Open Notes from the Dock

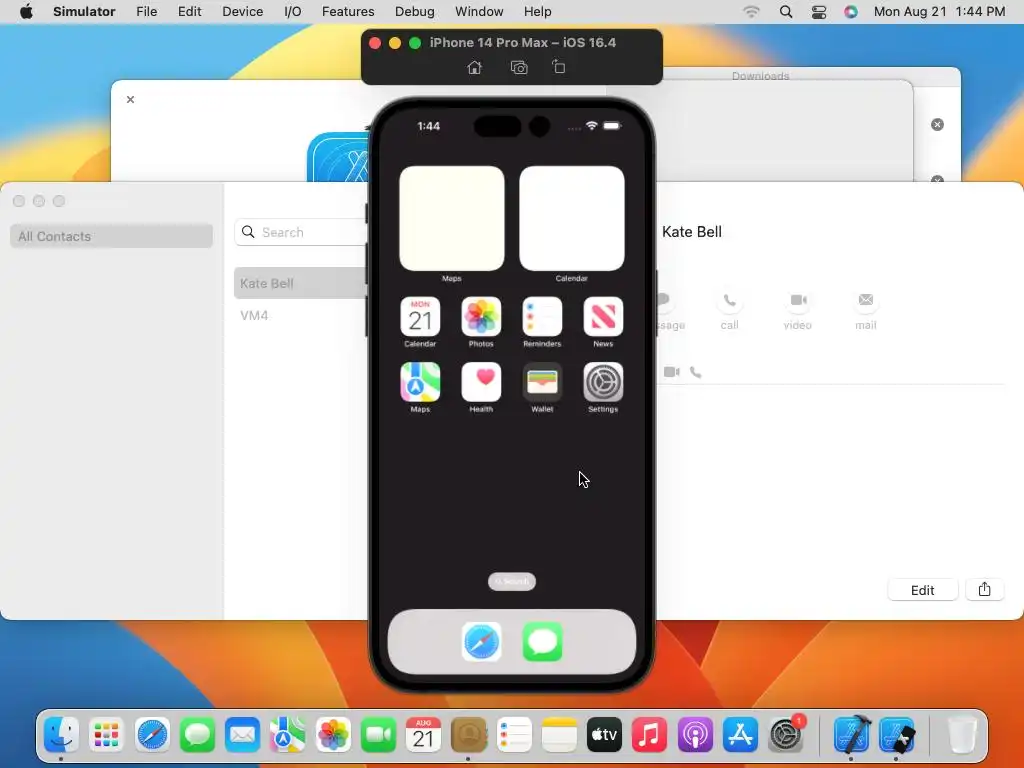point(559,735)
